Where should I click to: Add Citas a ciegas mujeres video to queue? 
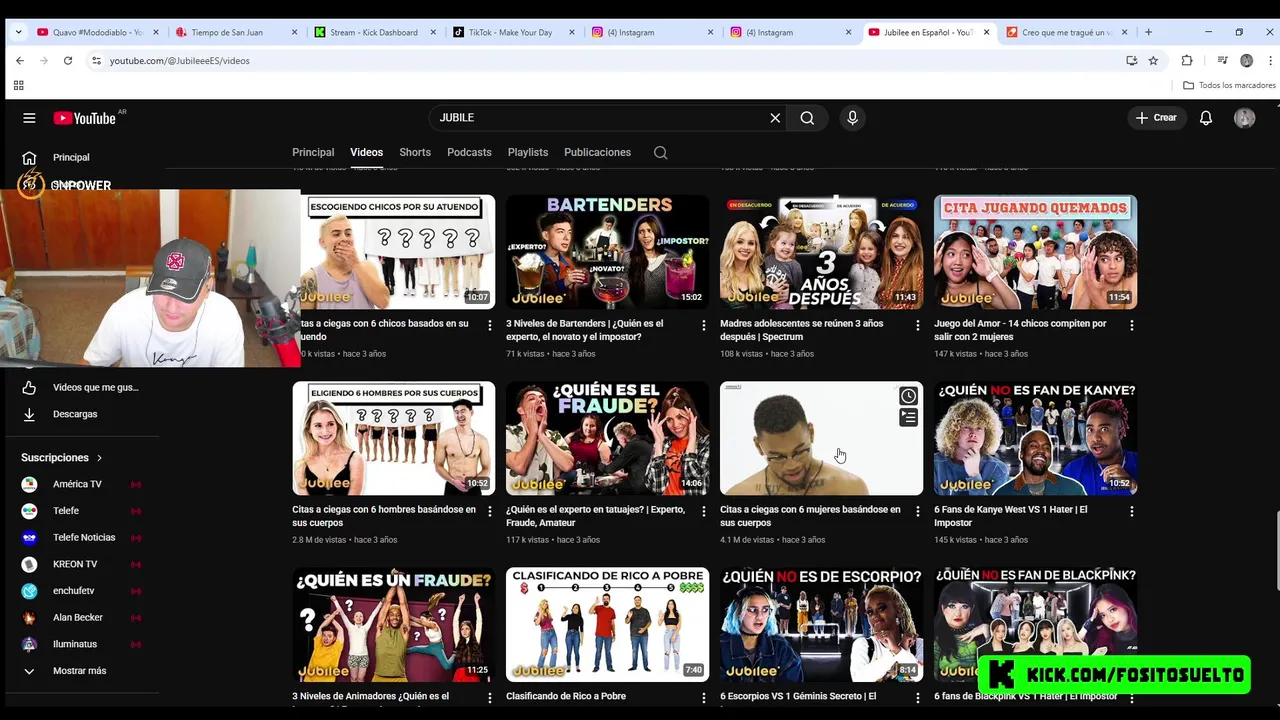pos(908,418)
